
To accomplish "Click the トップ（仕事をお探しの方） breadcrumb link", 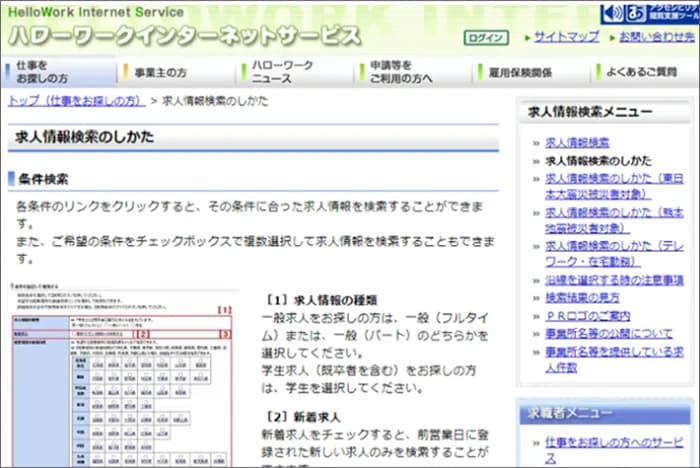I will coord(76,101).
